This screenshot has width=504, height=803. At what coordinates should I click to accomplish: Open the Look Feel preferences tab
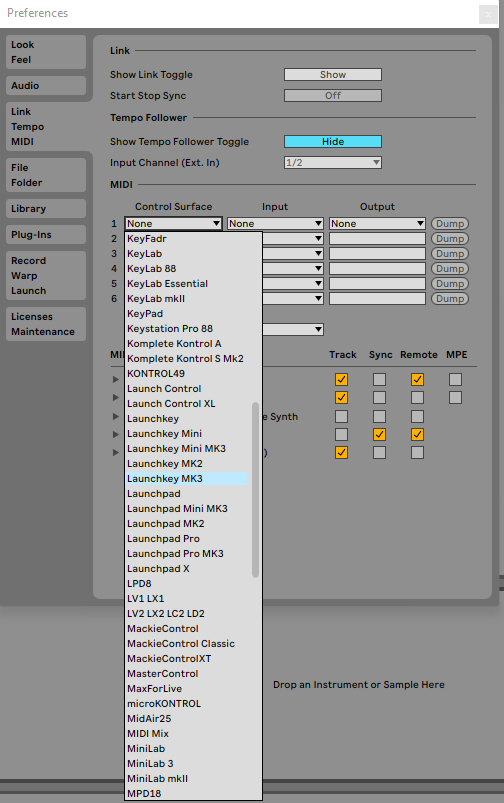[x=46, y=52]
